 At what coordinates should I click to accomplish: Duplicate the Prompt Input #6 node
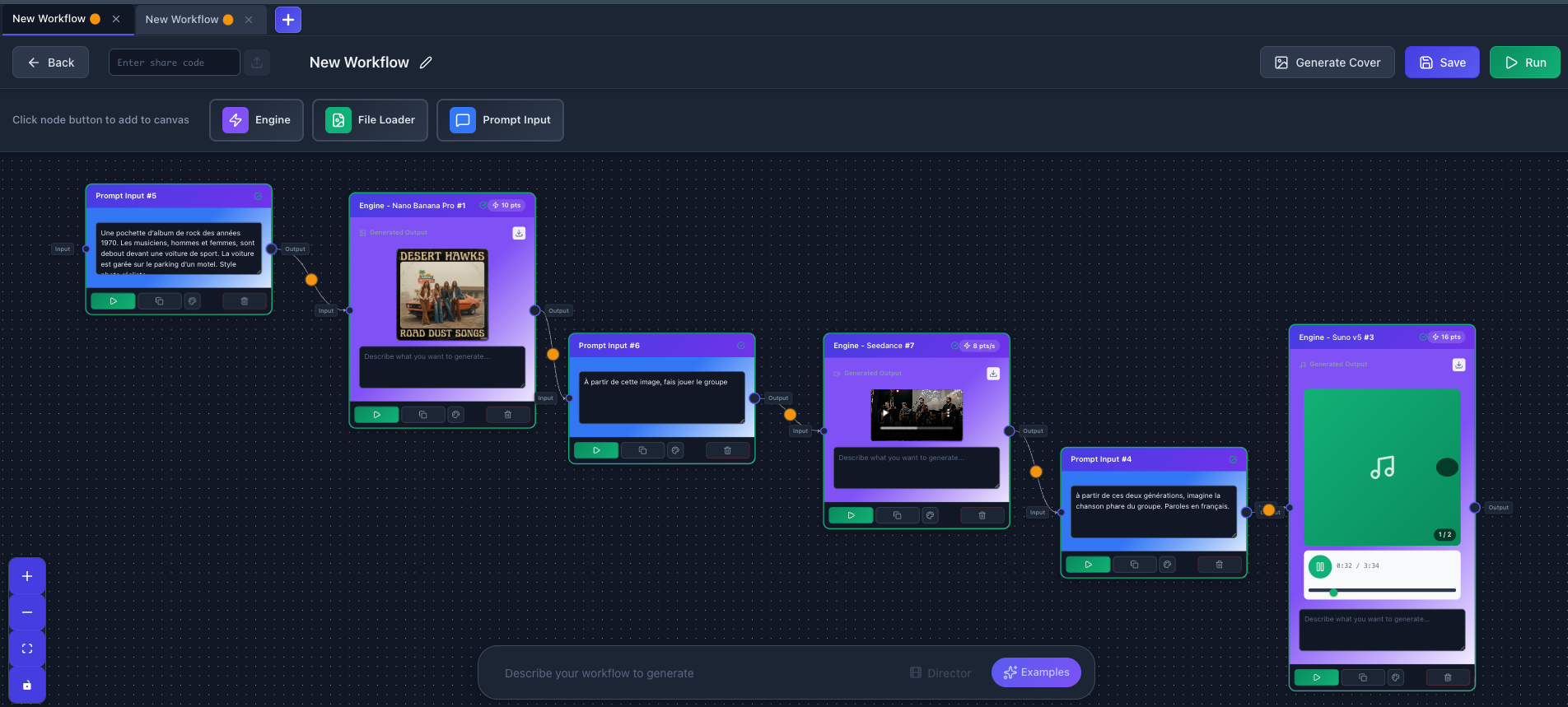pos(642,450)
